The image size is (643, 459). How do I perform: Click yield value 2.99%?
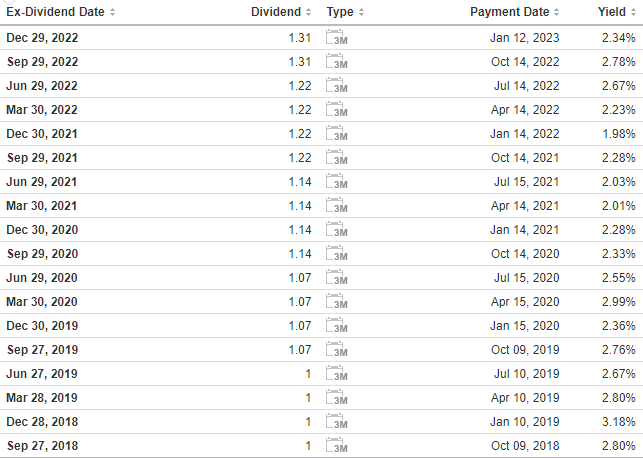click(x=619, y=302)
